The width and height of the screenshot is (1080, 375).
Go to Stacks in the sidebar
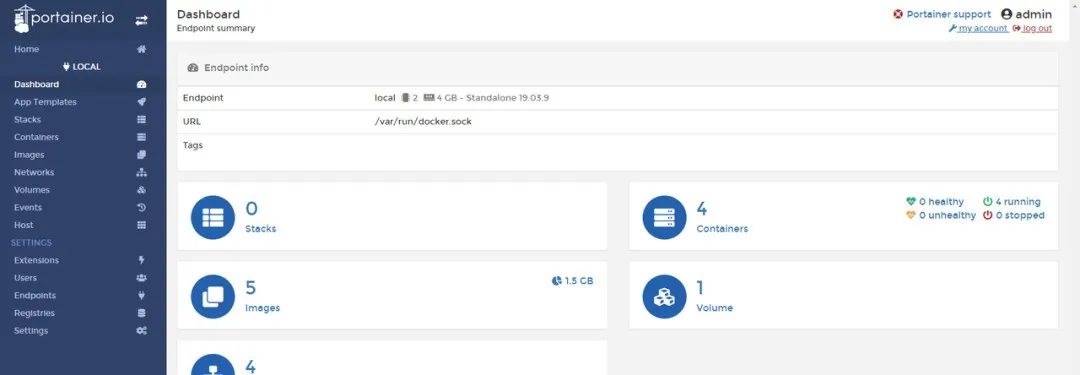83,119
